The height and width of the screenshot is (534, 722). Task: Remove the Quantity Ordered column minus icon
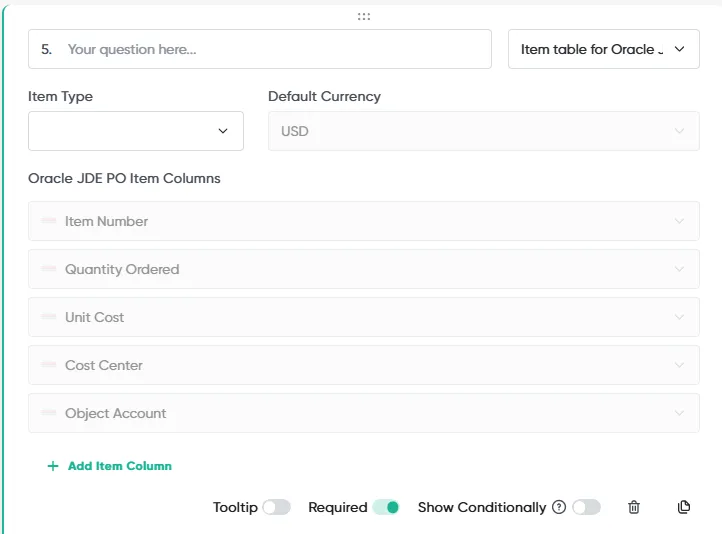[x=48, y=268]
